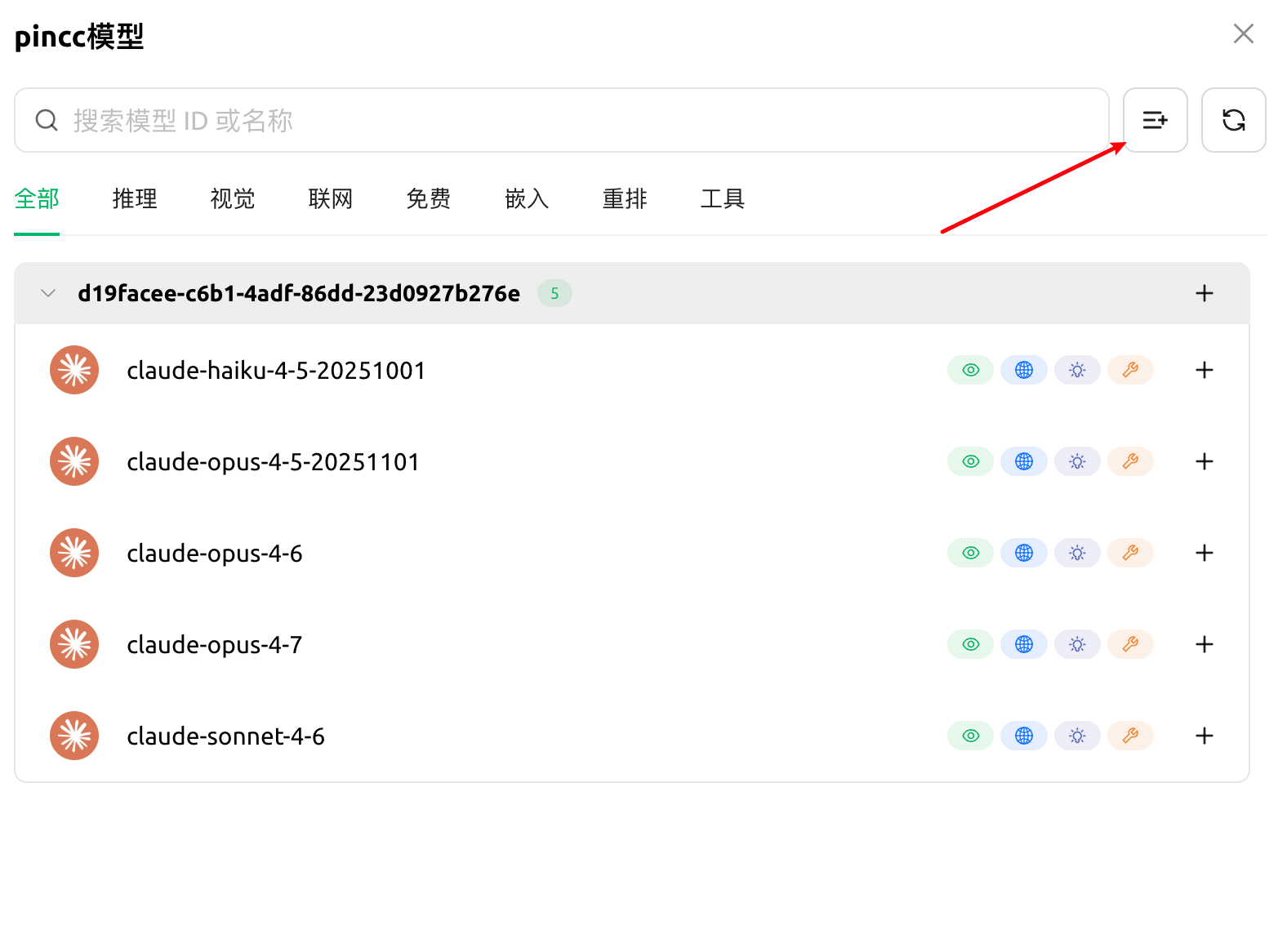This screenshot has height=952, width=1287.
Task: Click the web globe tag for claude-sonnet-4-6
Action: pos(1024,736)
